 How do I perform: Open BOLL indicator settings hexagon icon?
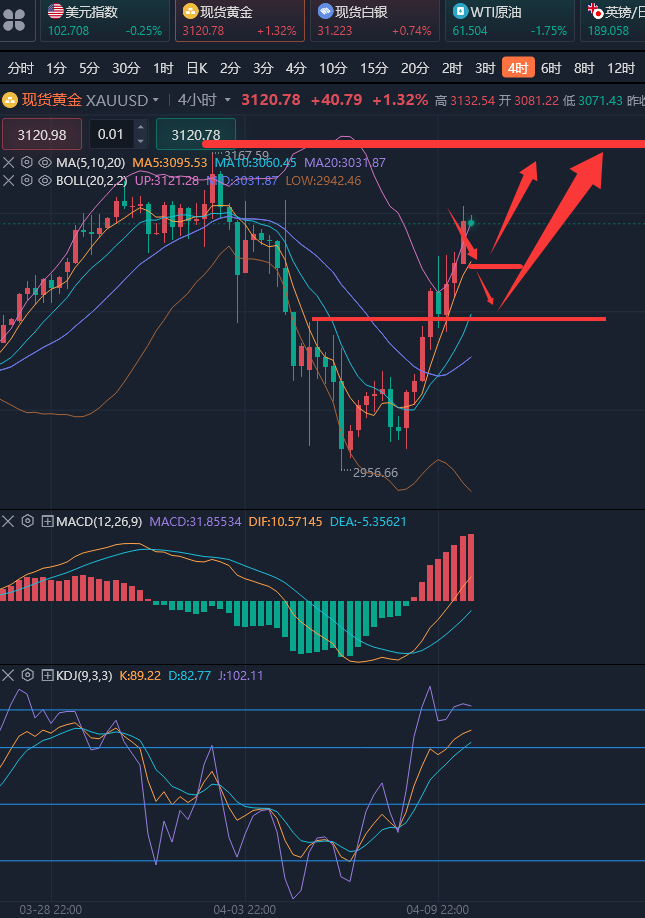click(x=26, y=180)
